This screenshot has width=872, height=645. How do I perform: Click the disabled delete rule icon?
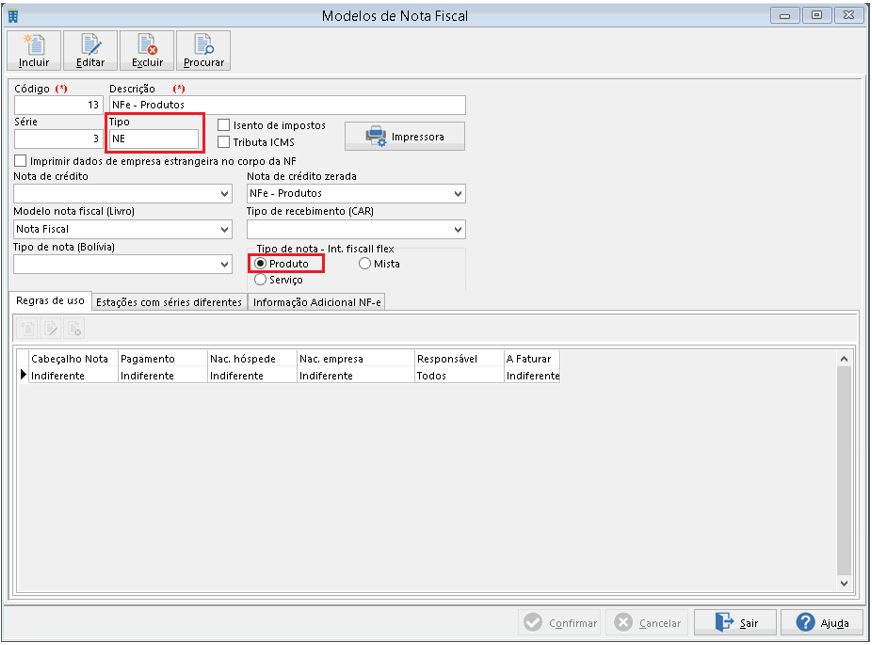(74, 329)
